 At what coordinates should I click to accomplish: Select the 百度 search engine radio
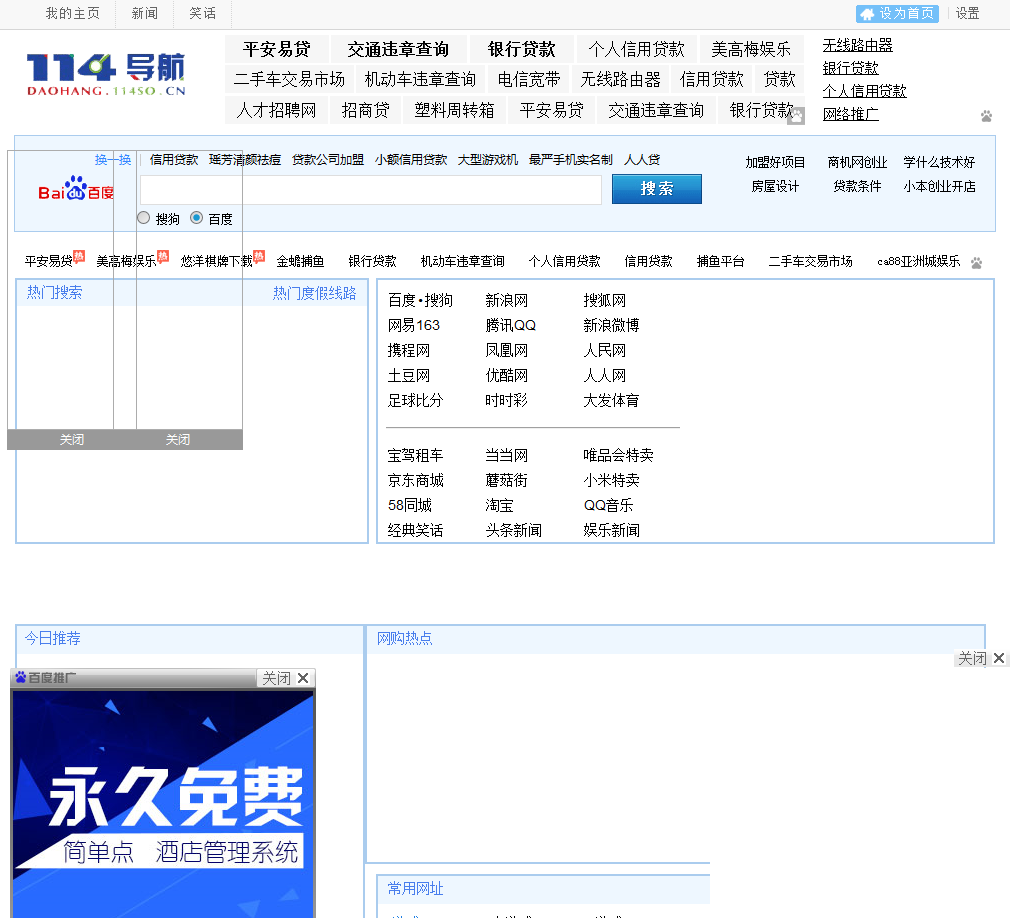(x=196, y=218)
